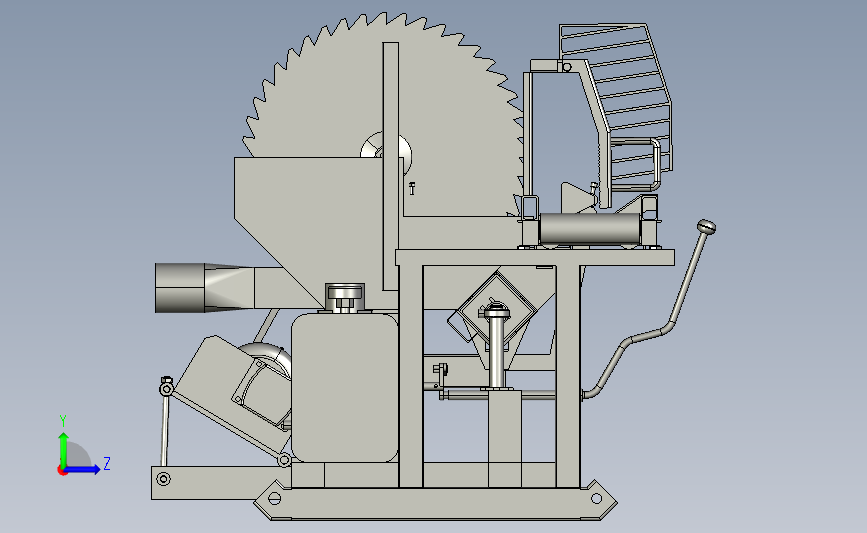867x533 pixels.
Task: Click the round knob atop the lever
Action: click(x=706, y=227)
